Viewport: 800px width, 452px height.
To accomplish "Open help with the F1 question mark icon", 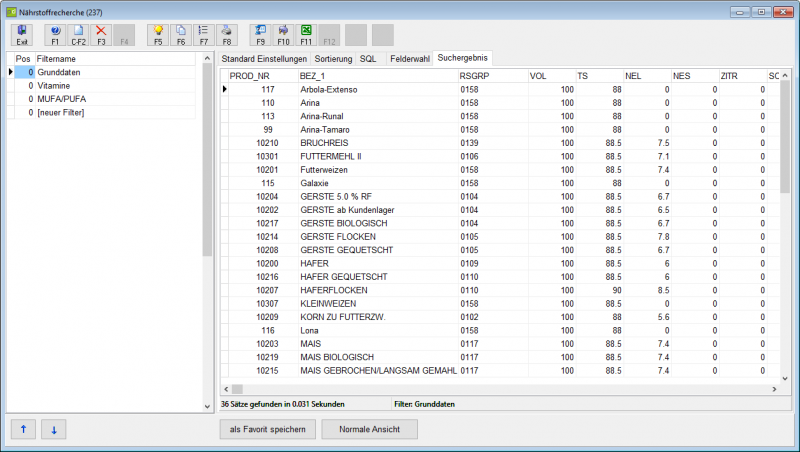I will pyautogui.click(x=55, y=35).
